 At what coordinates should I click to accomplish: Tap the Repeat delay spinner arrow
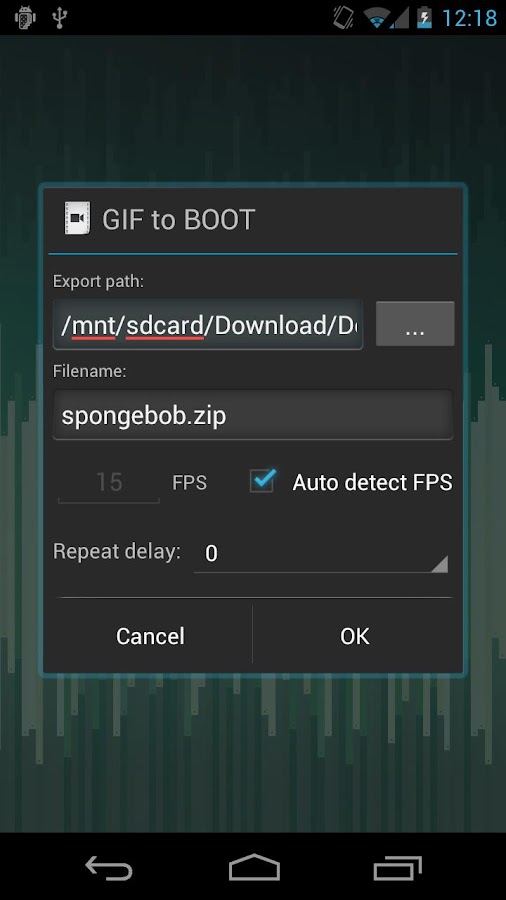point(439,564)
